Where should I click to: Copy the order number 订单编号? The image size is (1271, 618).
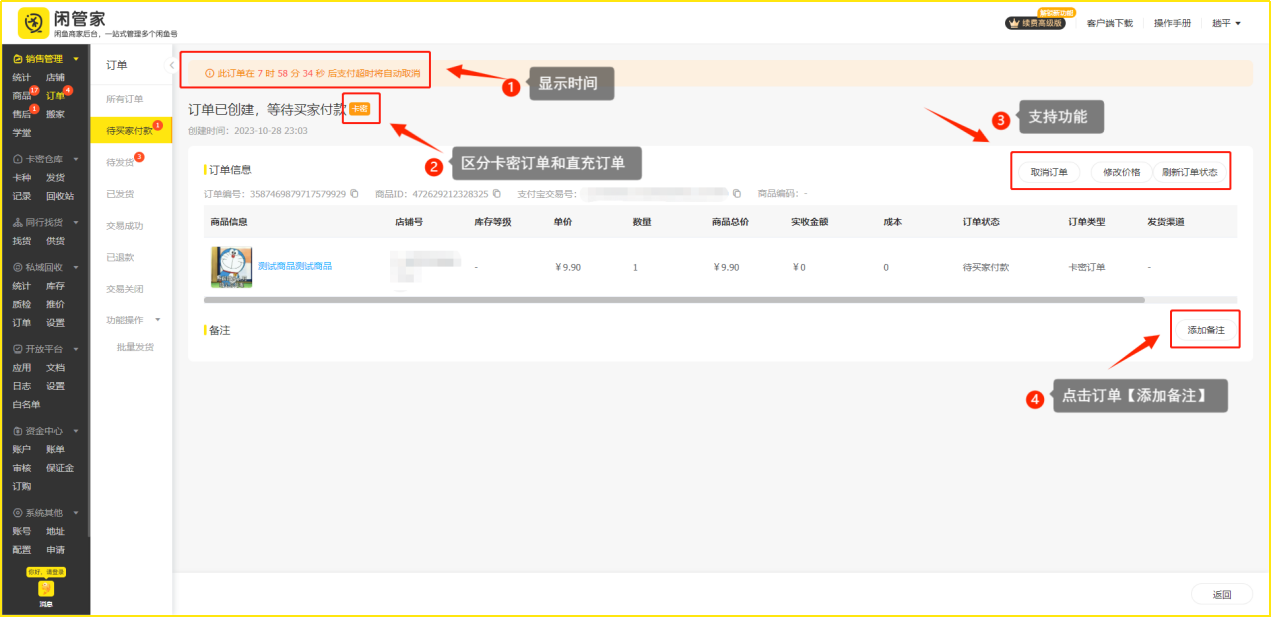click(354, 193)
